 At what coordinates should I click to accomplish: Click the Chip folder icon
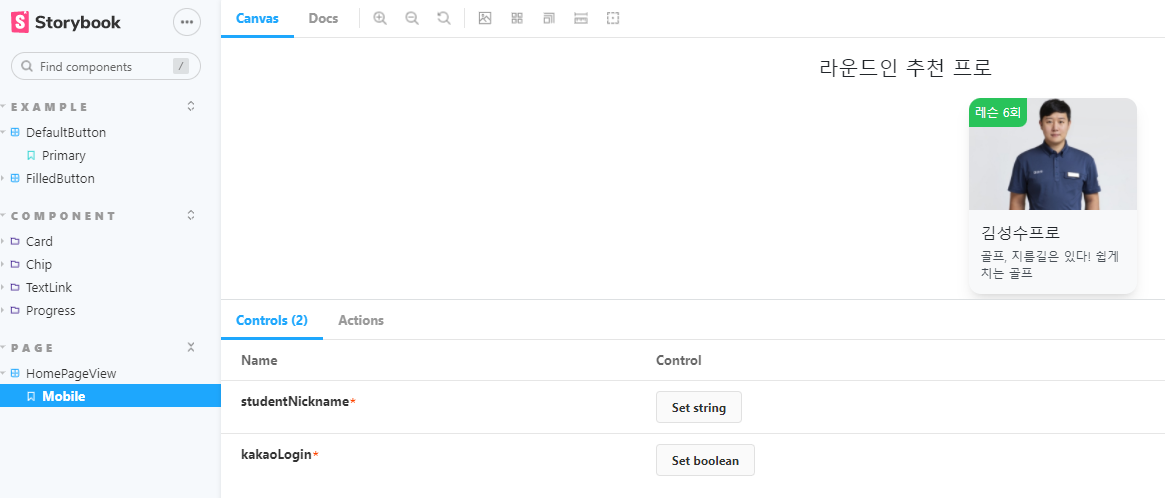[x=15, y=265]
